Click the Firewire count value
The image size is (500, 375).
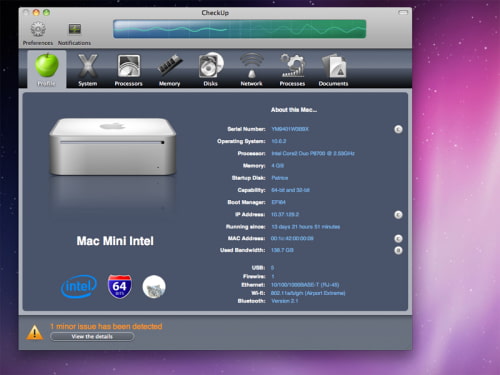click(x=273, y=276)
